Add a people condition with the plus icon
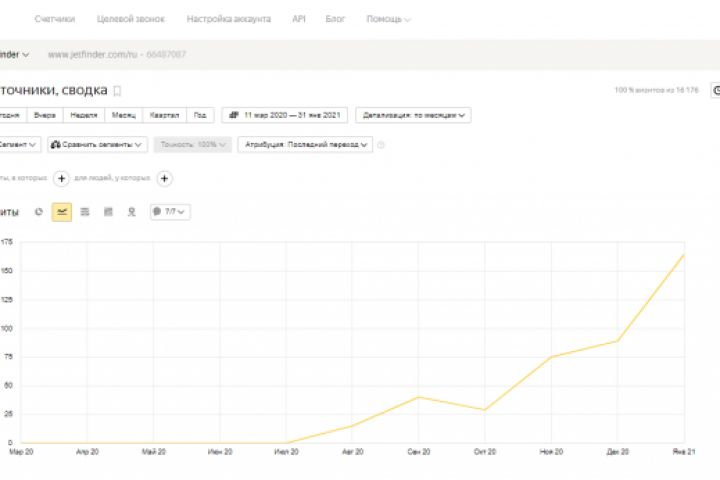The width and height of the screenshot is (720, 480). [x=165, y=179]
